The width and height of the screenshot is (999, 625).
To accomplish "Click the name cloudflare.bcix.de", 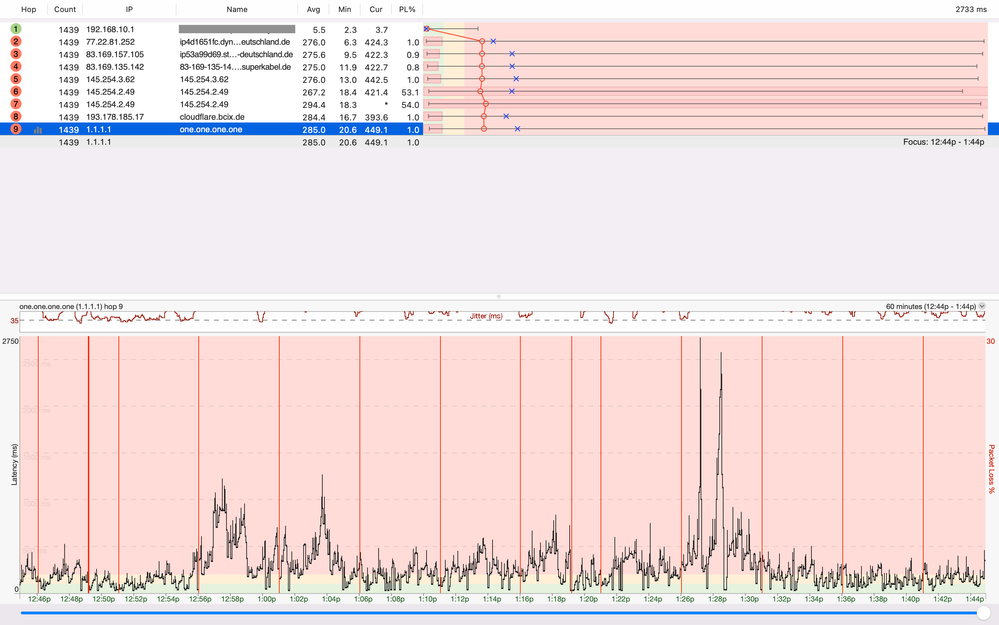I will pos(212,117).
